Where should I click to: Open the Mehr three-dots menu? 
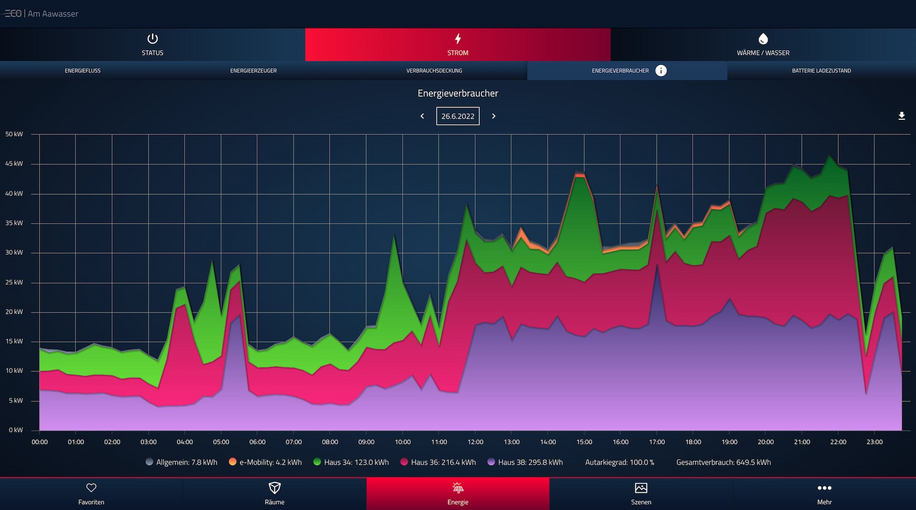824,488
